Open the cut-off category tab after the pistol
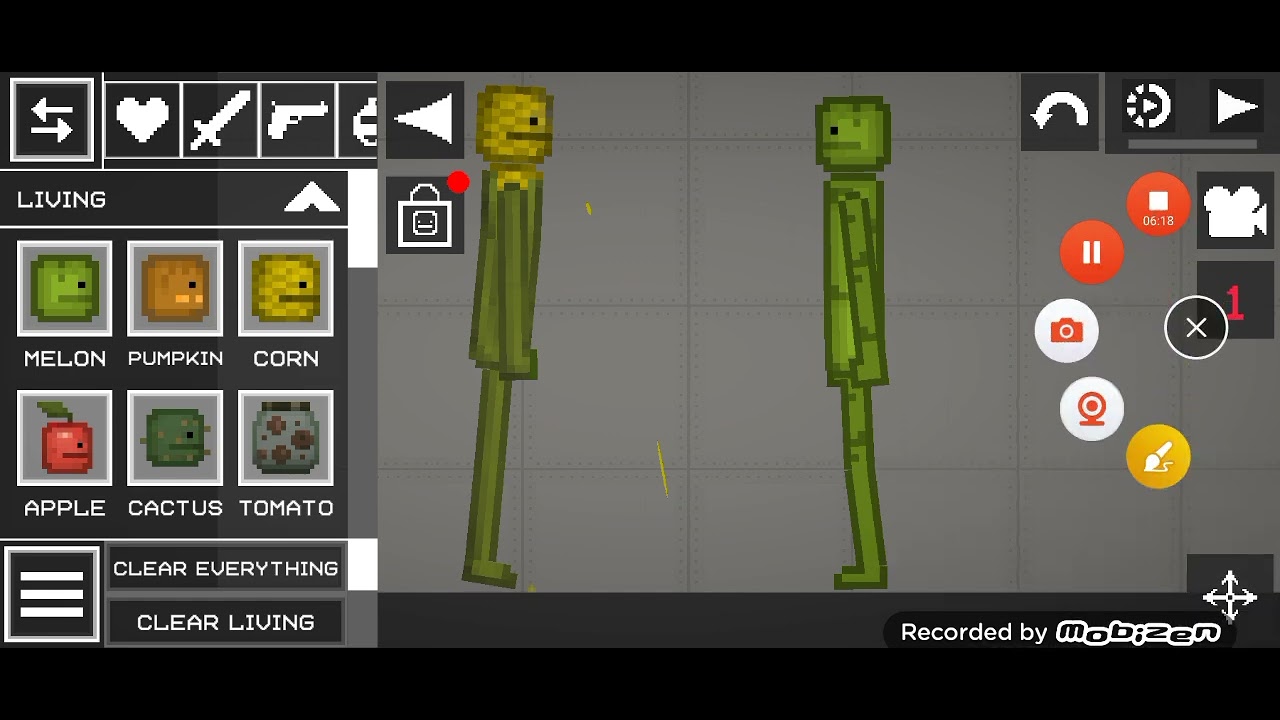Image resolution: width=1280 pixels, height=720 pixels. 359,120
